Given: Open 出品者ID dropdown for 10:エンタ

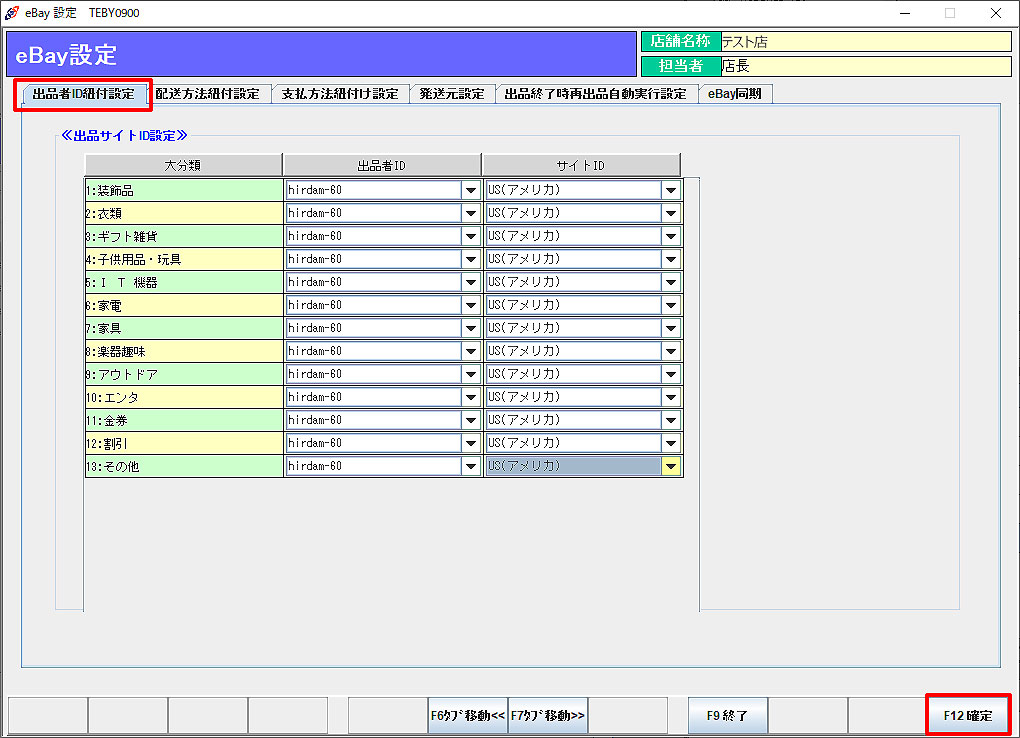Looking at the screenshot, I should [470, 397].
